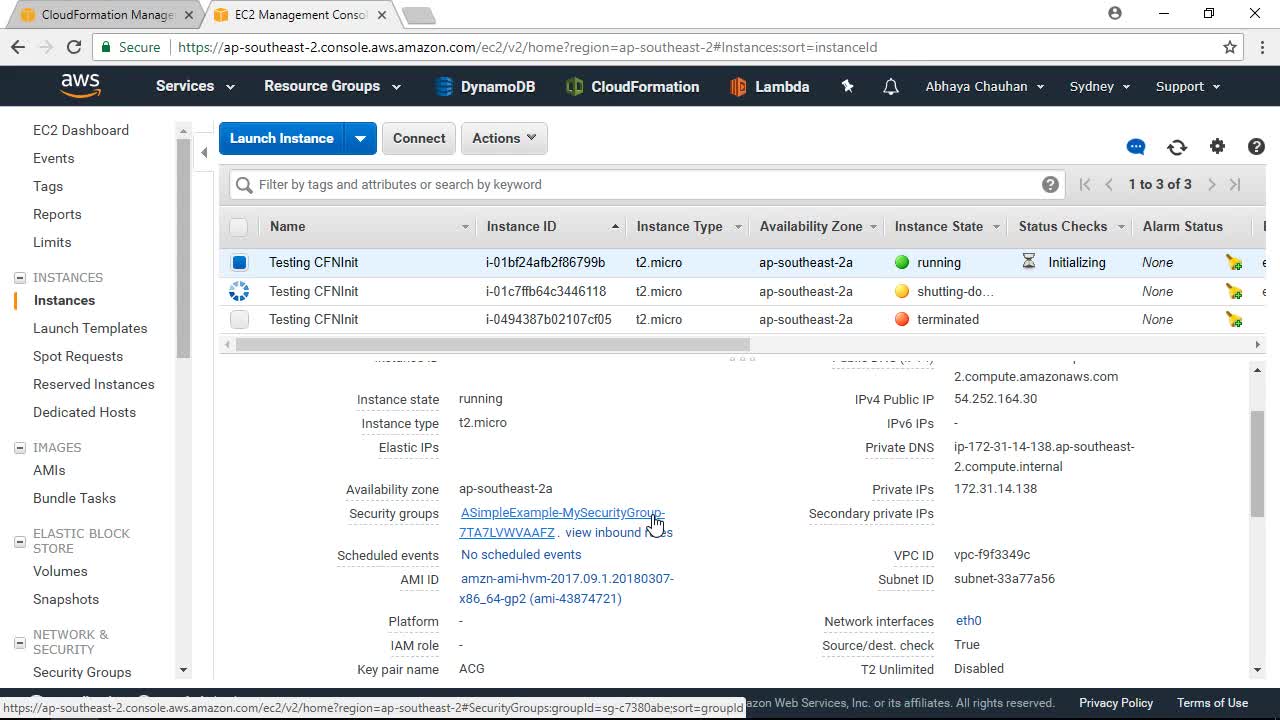Open Abhaya Chauhan account menu
The height and width of the screenshot is (720, 1280).
point(985,86)
